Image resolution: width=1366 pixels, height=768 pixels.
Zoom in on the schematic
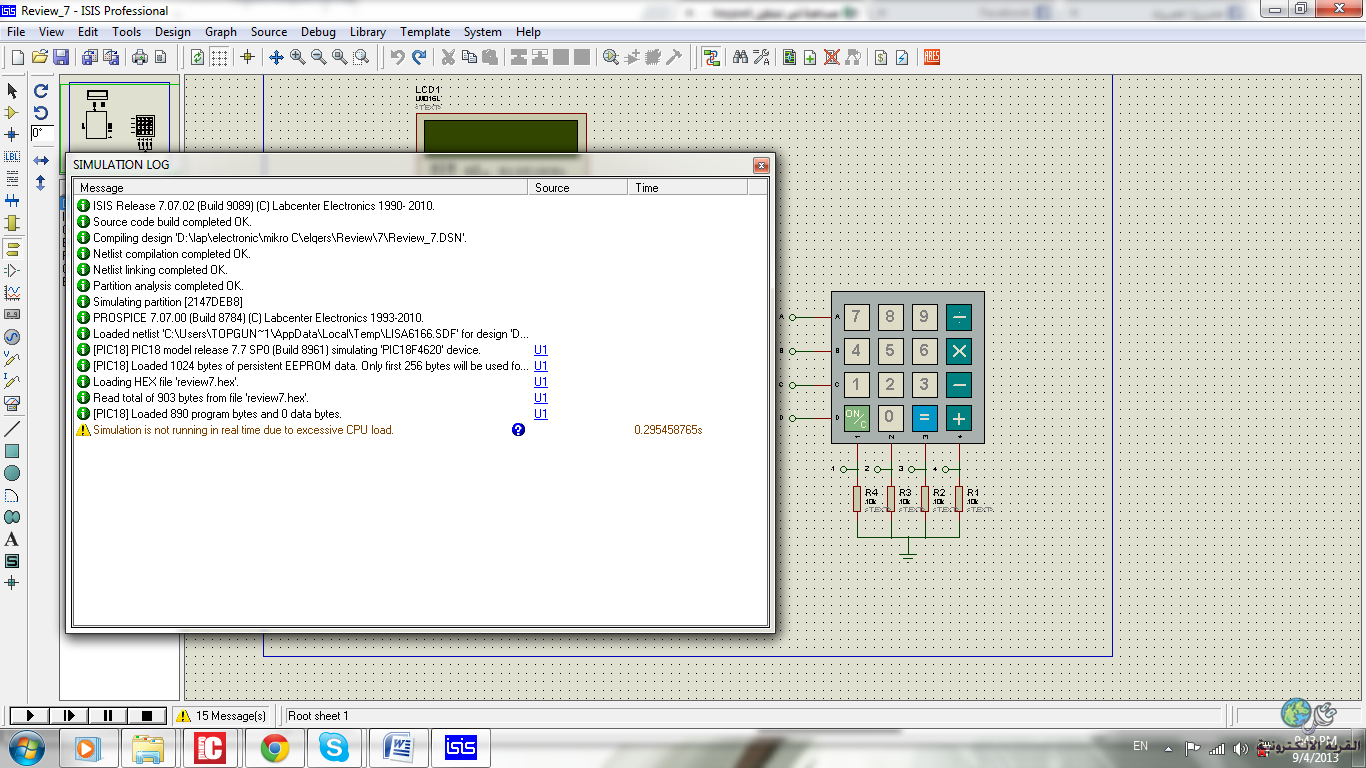(298, 57)
